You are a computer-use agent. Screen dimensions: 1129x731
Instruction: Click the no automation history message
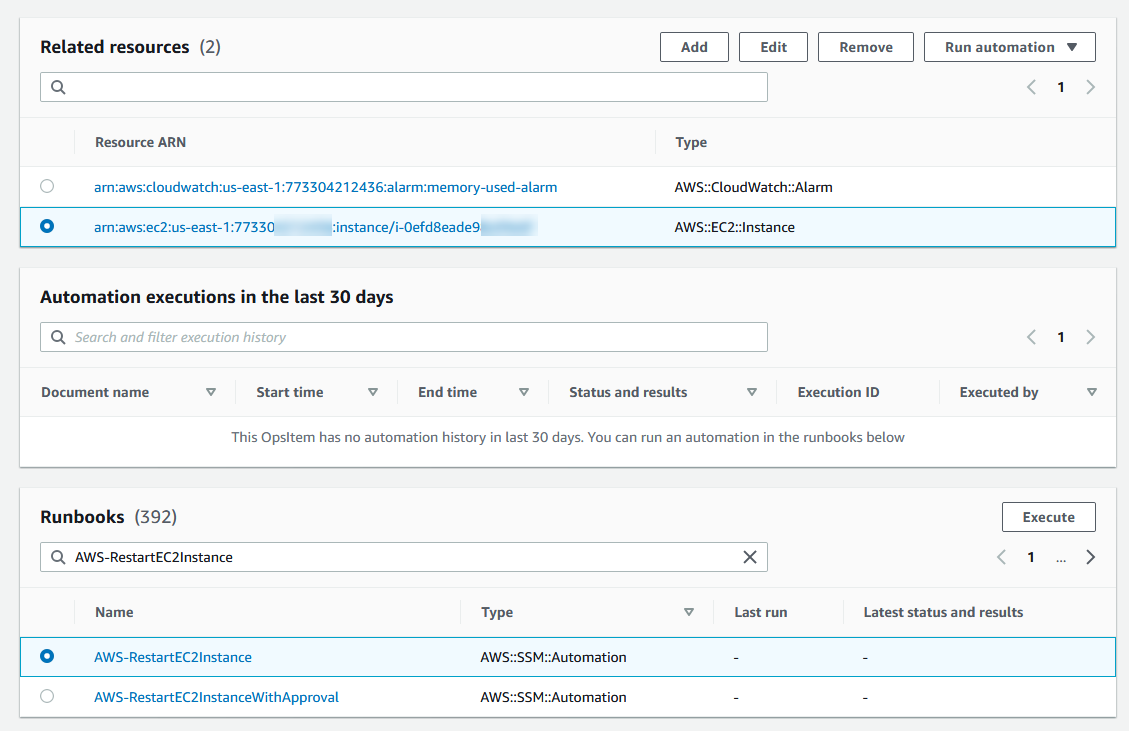tap(567, 437)
